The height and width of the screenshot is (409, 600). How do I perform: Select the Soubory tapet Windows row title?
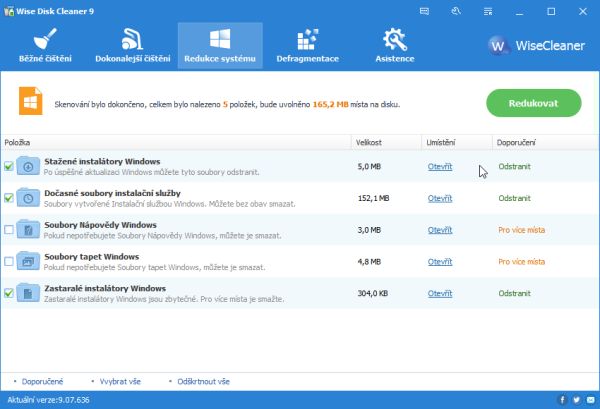[91, 257]
